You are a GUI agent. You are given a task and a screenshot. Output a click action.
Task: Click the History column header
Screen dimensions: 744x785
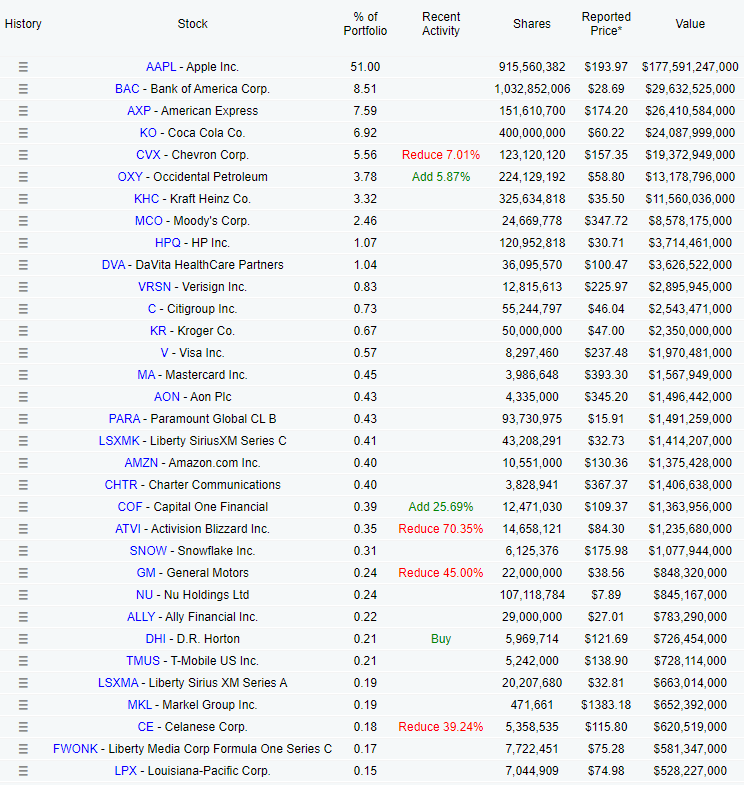23,24
